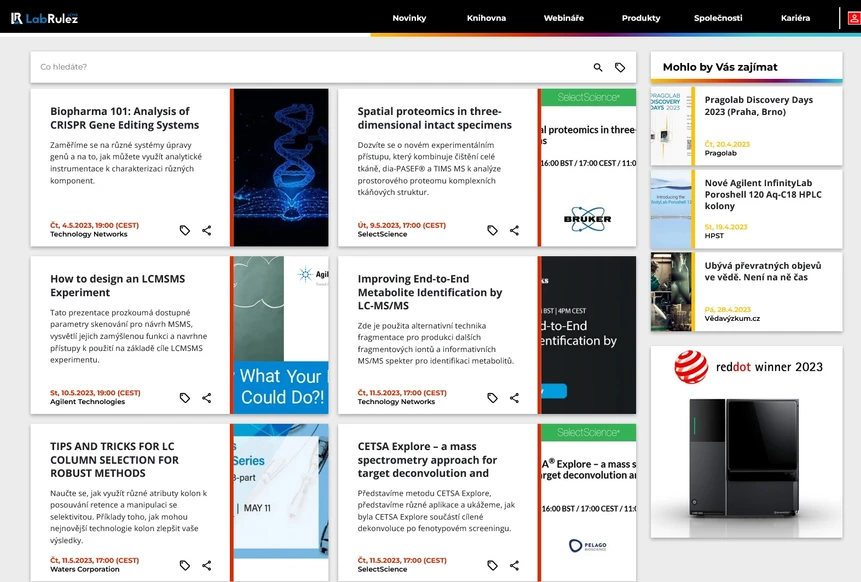Open Pragolab Discovery Days 2023 article
The width and height of the screenshot is (861, 582).
pos(758,106)
